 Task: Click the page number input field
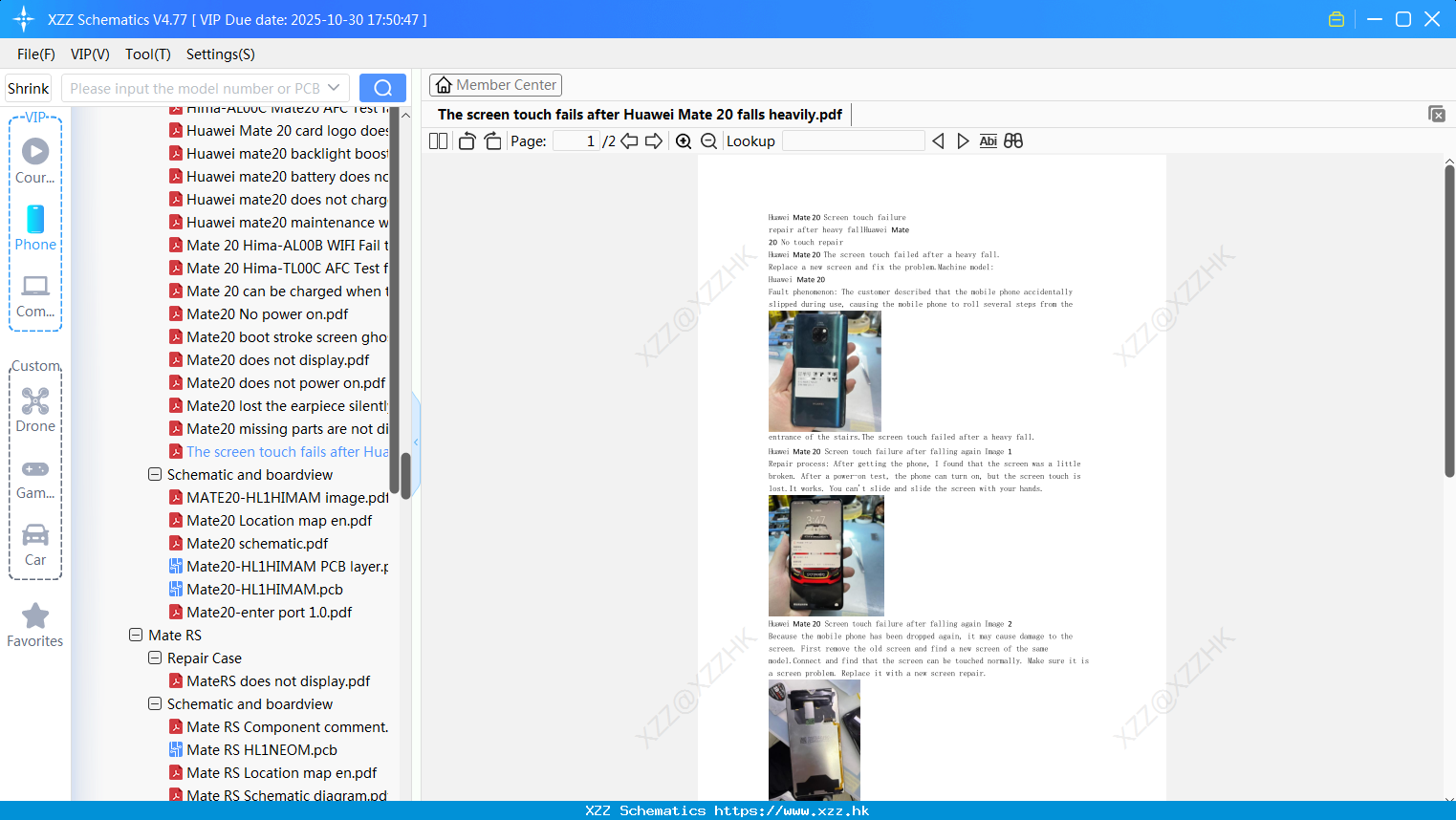coord(576,141)
